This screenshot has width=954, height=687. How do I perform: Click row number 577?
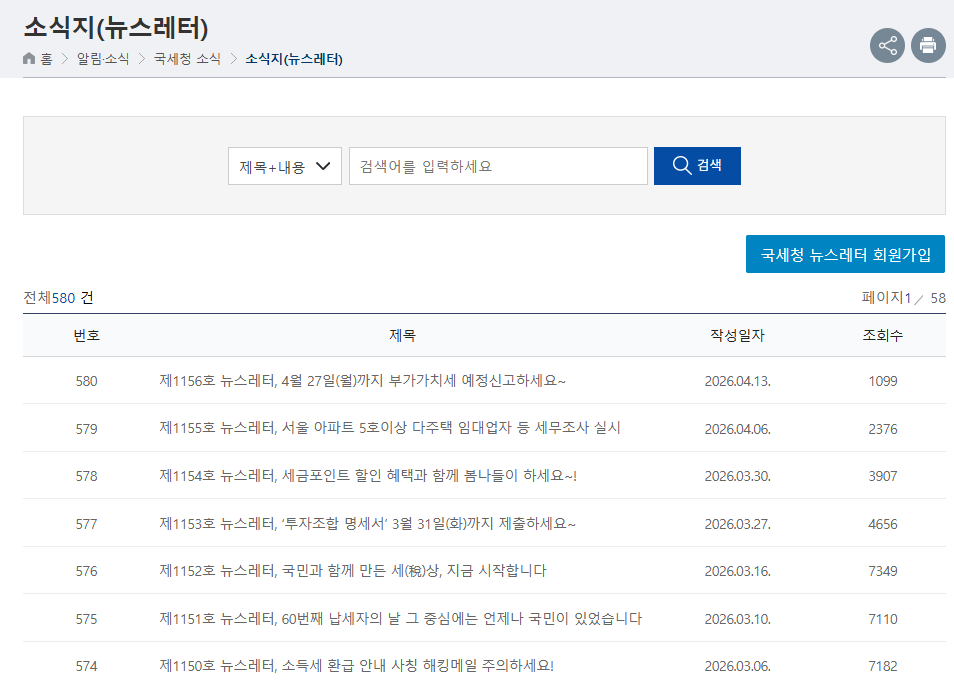tap(86, 524)
